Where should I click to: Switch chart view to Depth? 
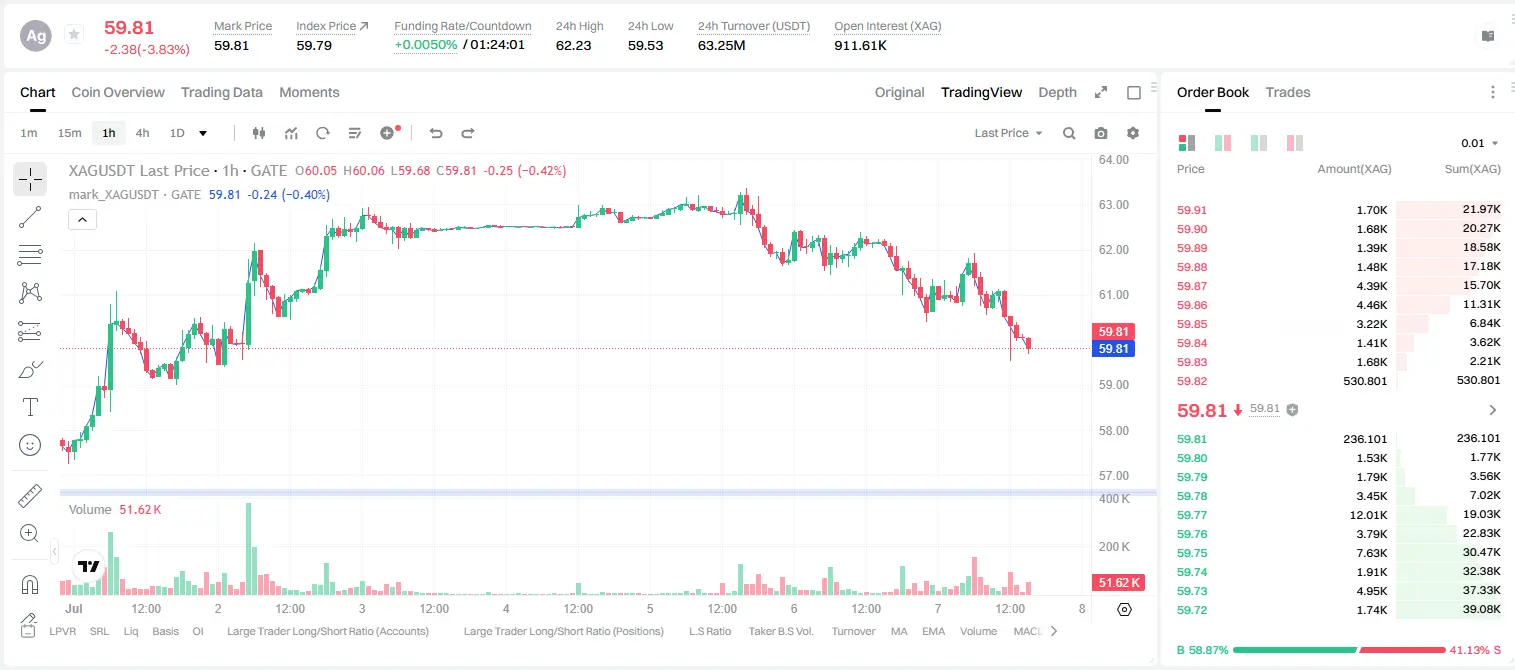1057,92
